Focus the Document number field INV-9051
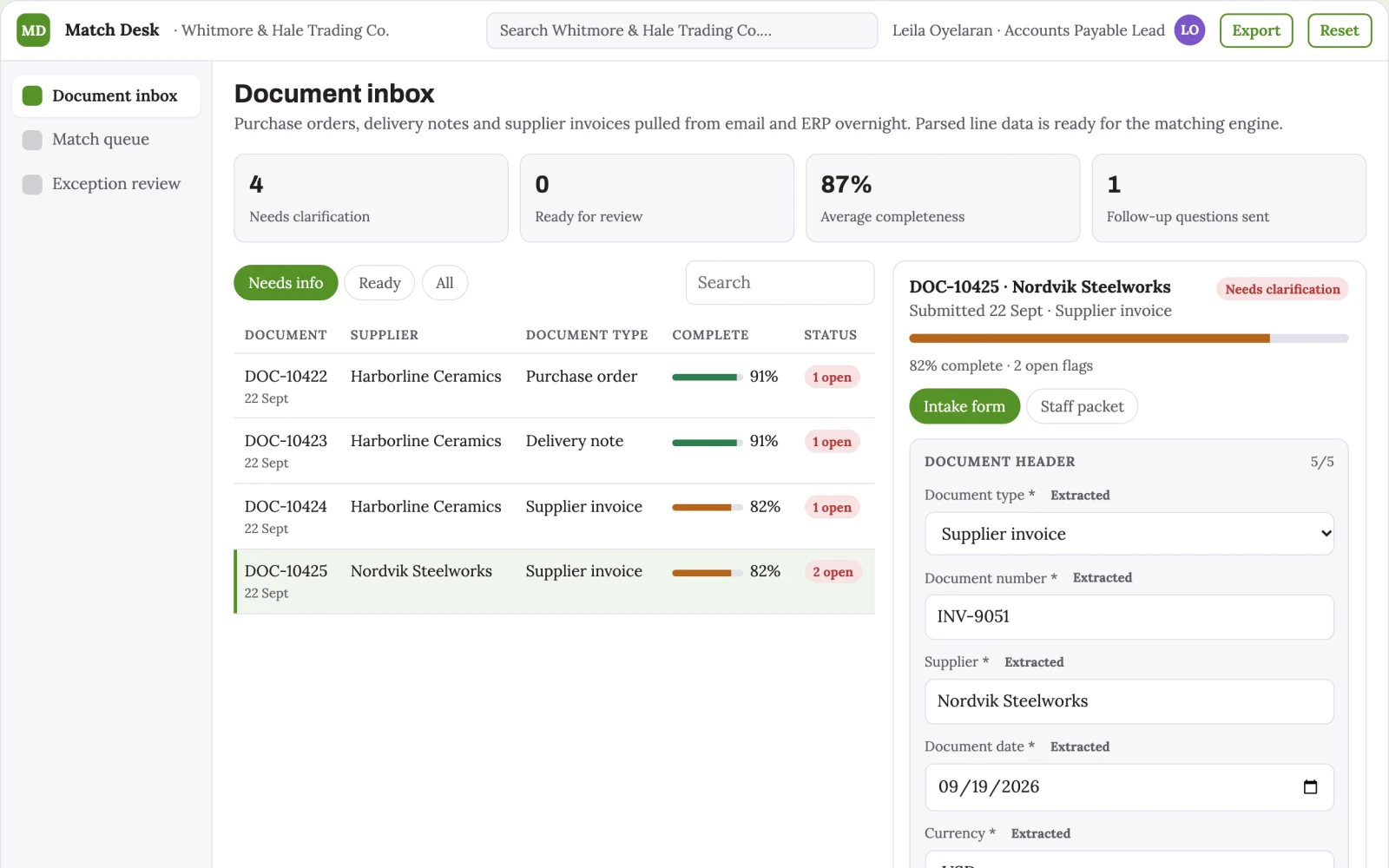Screen dimensions: 1389x868 [1129, 617]
